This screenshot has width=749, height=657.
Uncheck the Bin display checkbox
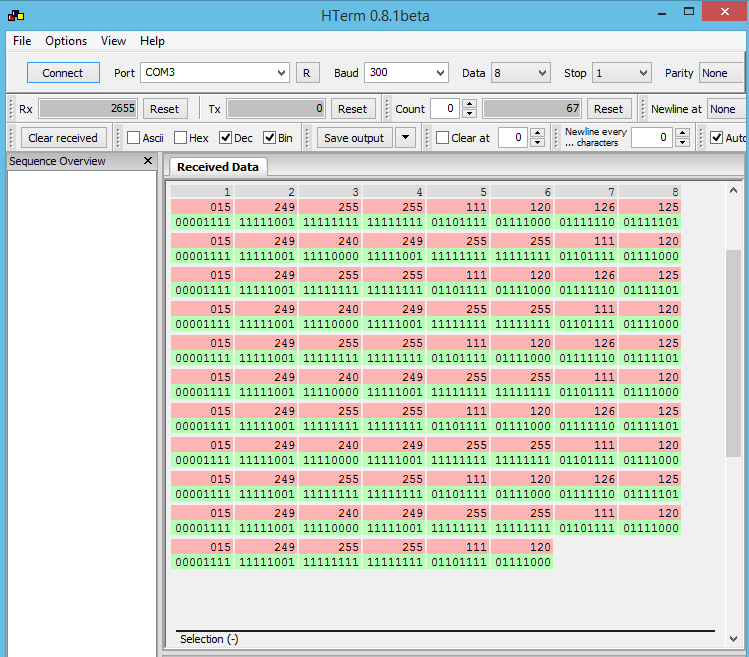[269, 138]
